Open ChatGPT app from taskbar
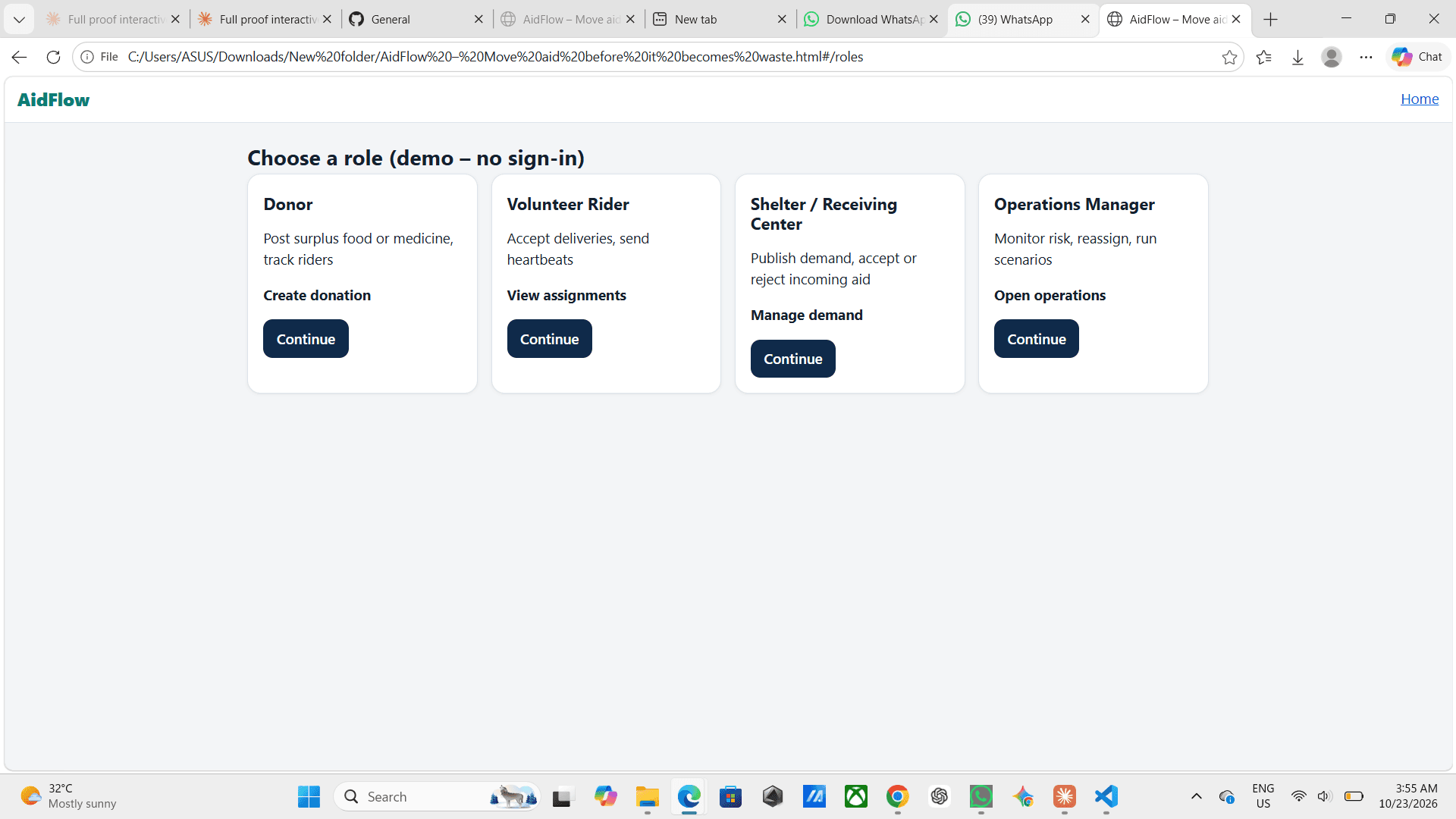 pos(940,796)
